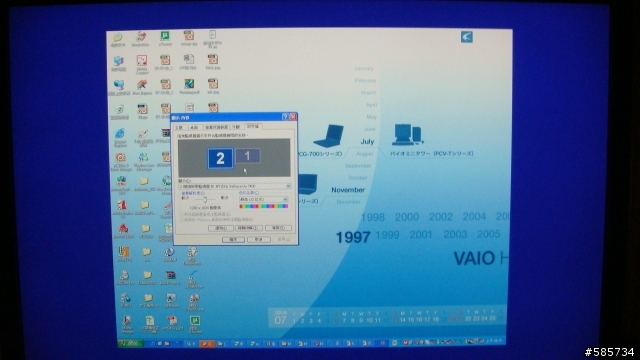Click the color spectrum preview bar

[x=263, y=207]
